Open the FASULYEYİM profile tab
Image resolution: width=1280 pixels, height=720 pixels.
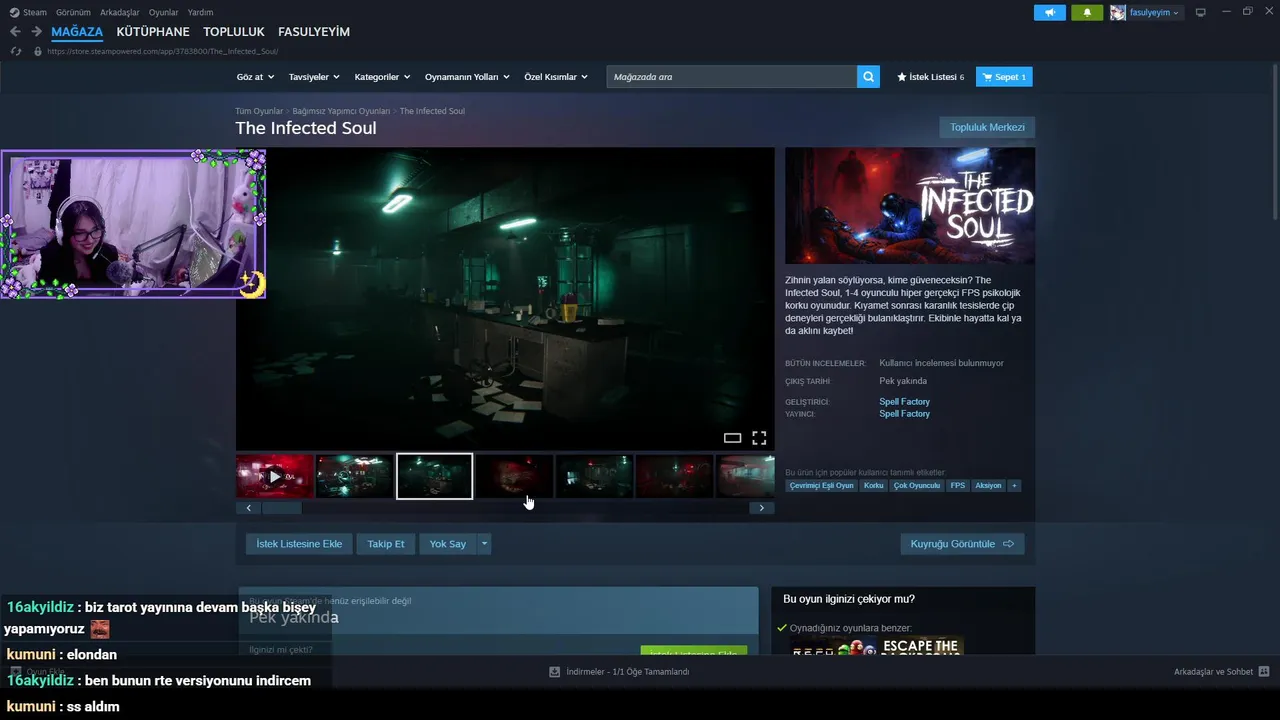coord(314,32)
